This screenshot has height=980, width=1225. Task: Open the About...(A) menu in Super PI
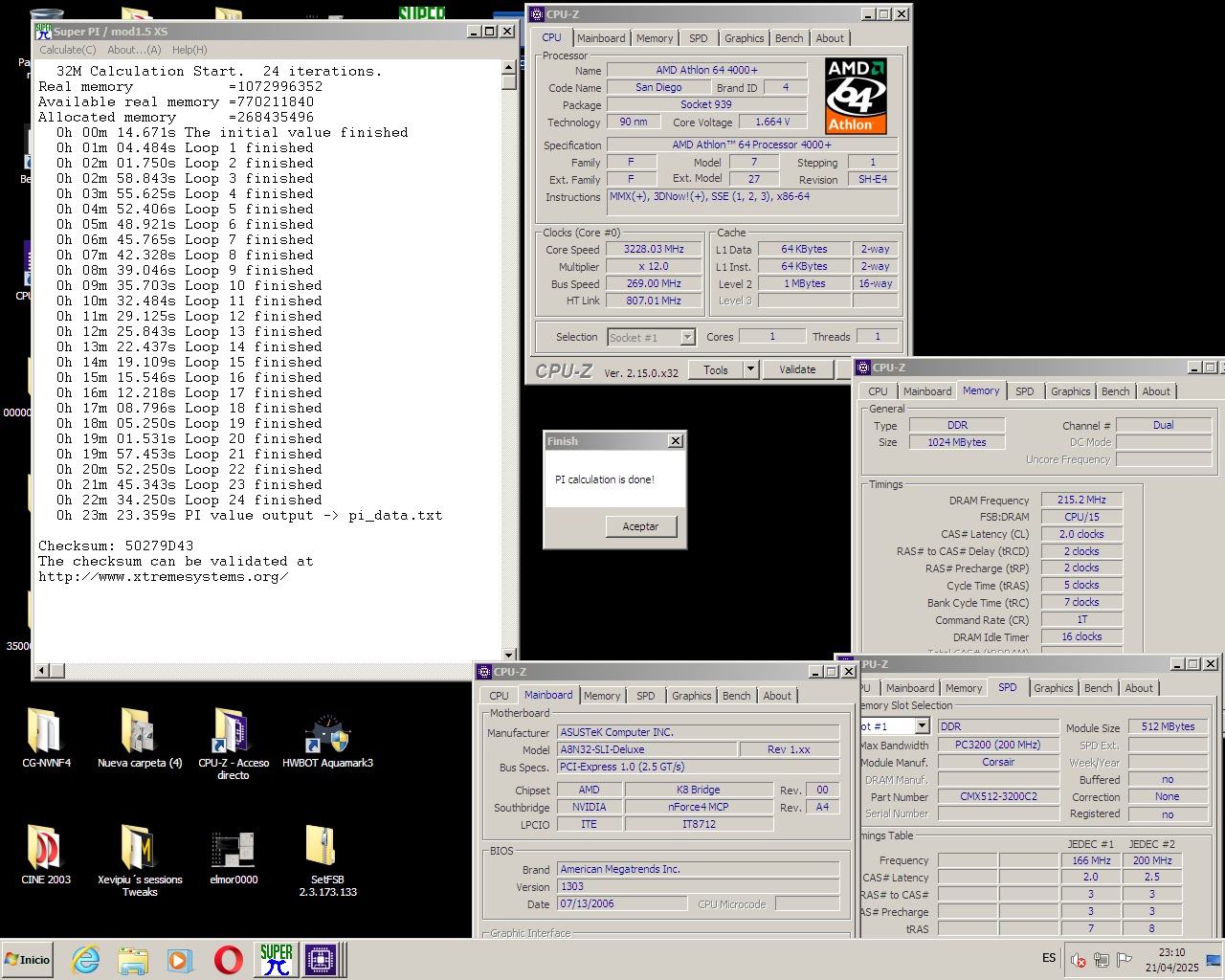click(134, 50)
